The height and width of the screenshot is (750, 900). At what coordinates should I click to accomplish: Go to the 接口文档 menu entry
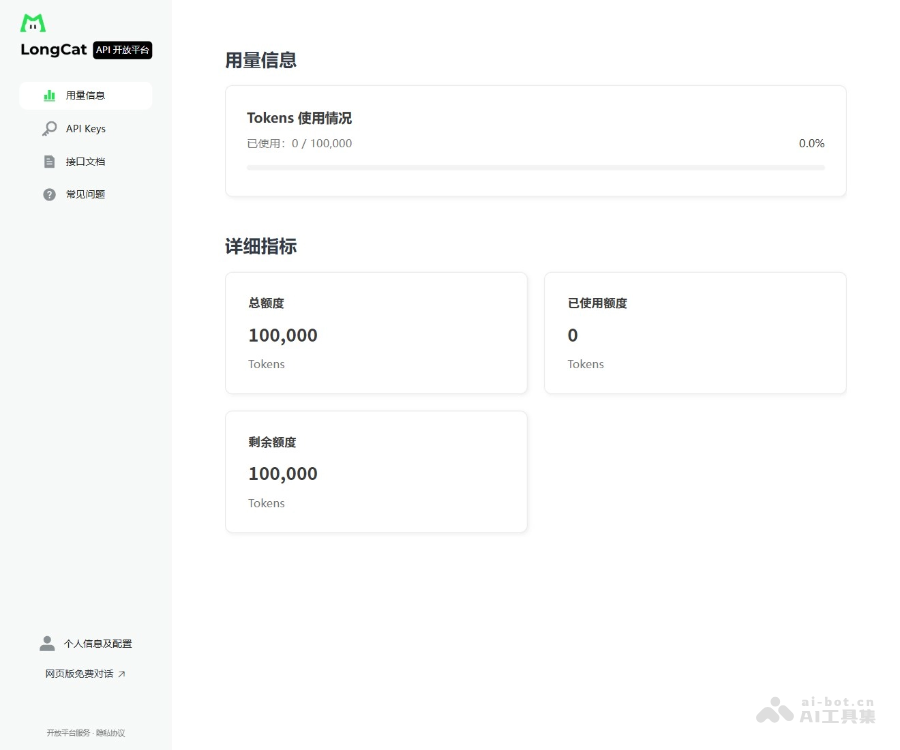coord(85,162)
